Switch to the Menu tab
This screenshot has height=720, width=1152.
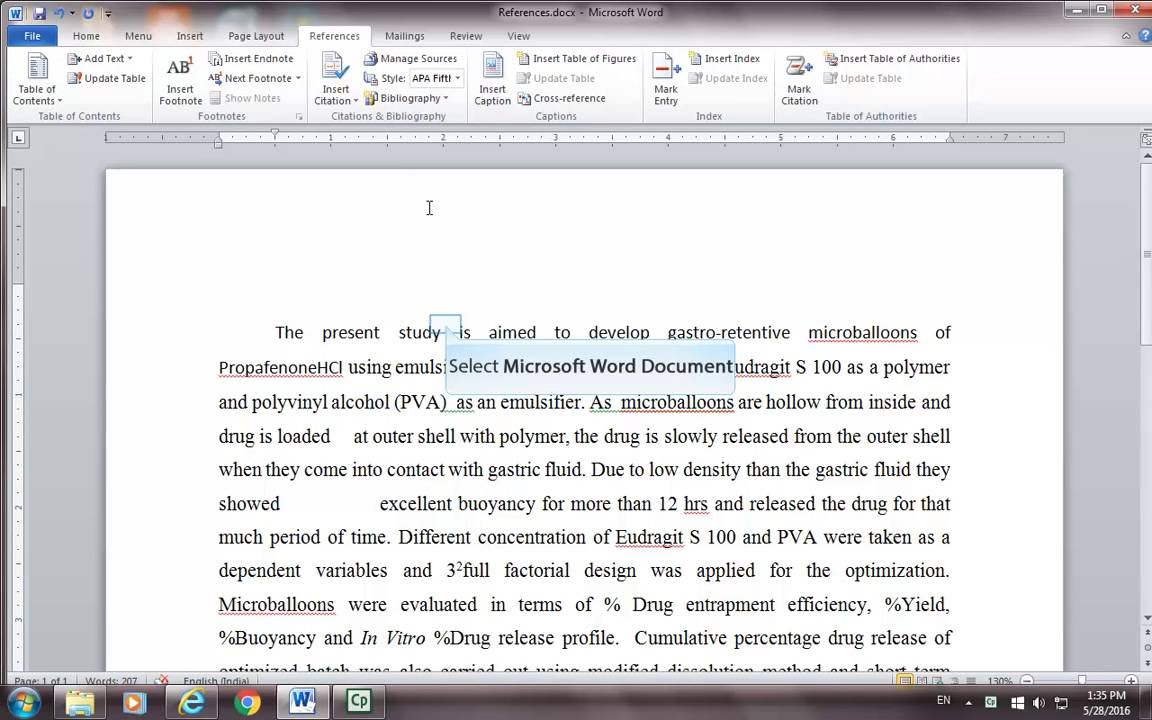(x=138, y=36)
